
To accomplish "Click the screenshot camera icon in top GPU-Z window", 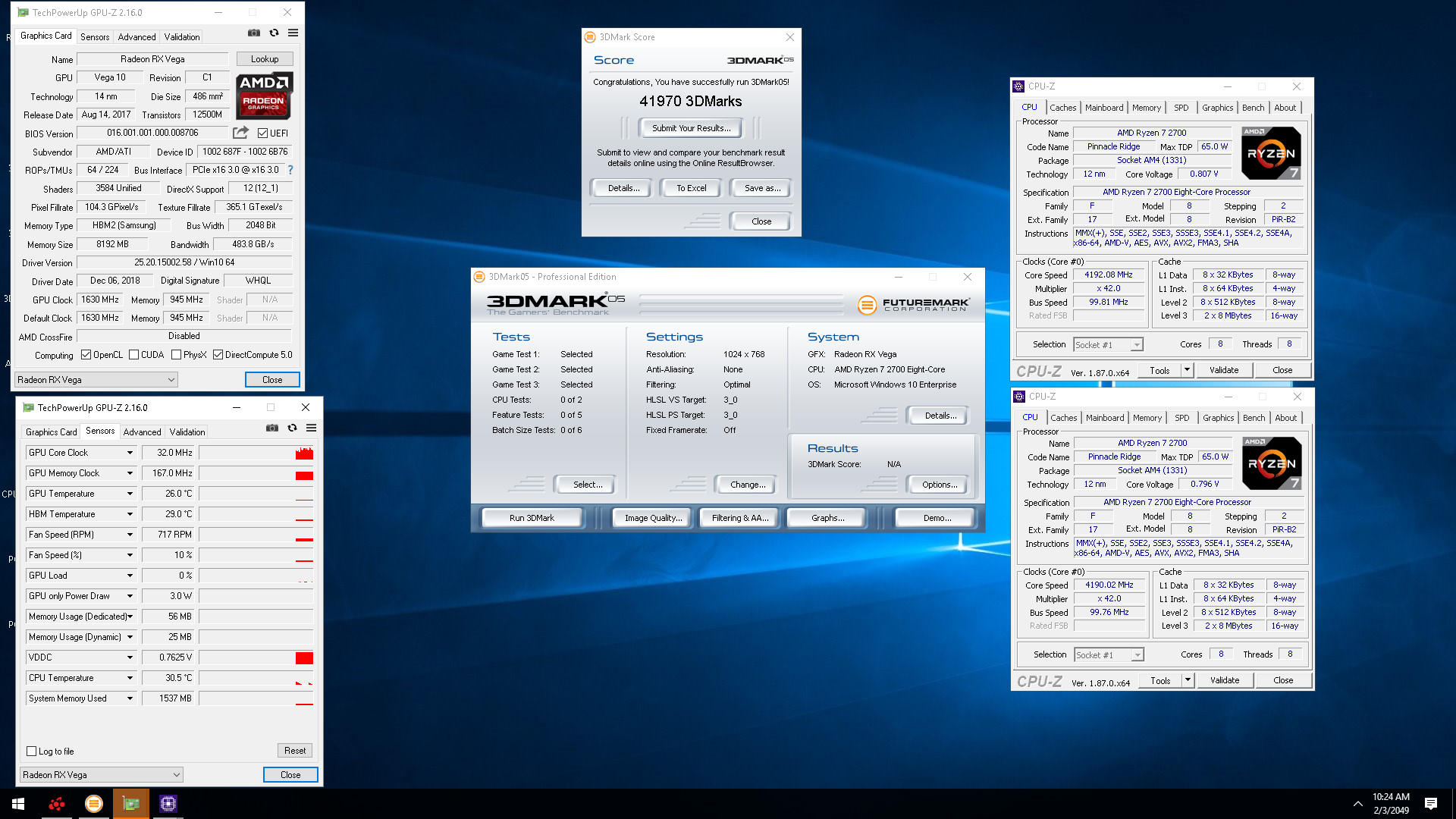I will (254, 33).
